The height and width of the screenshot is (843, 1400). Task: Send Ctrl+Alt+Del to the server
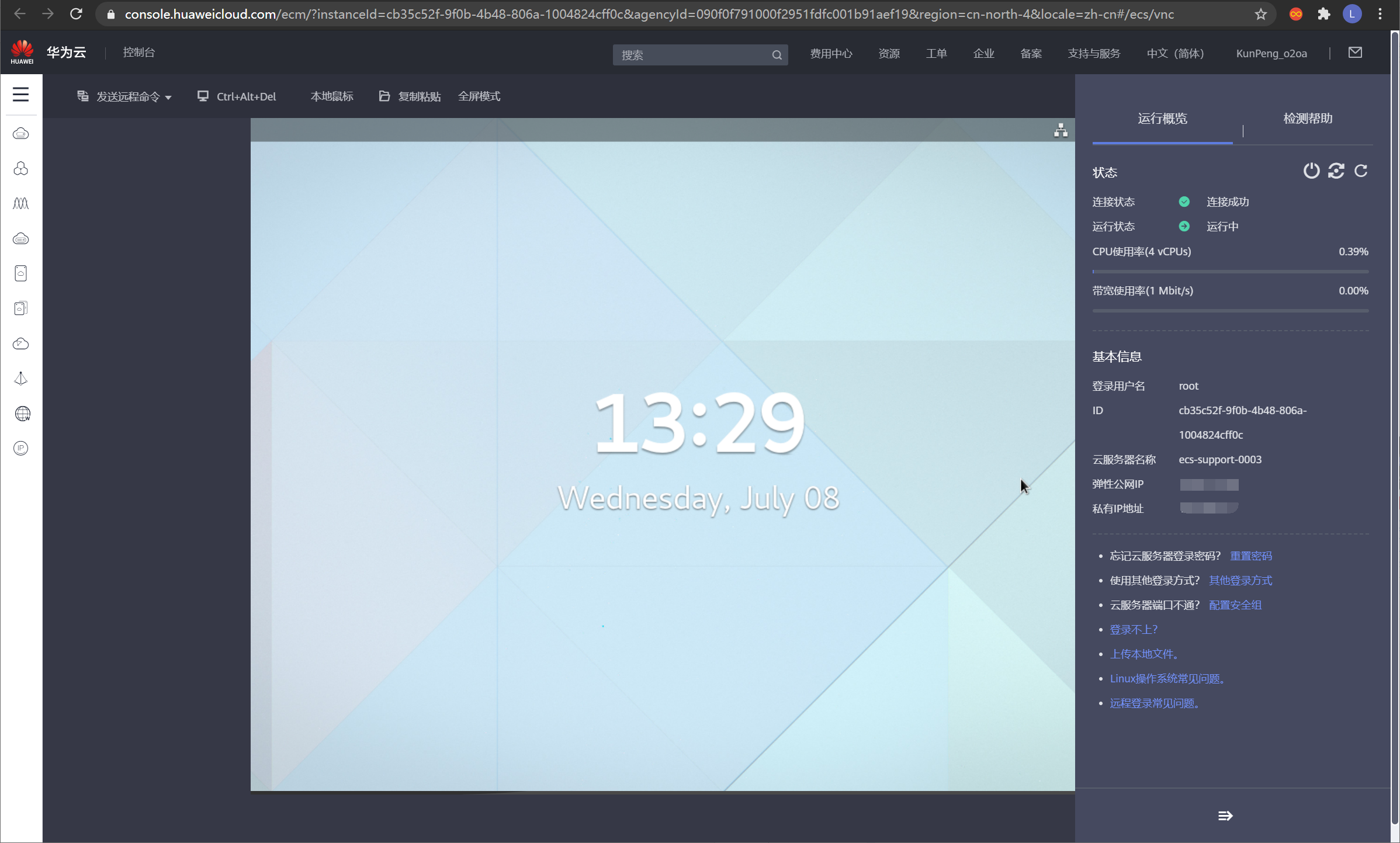tap(237, 96)
